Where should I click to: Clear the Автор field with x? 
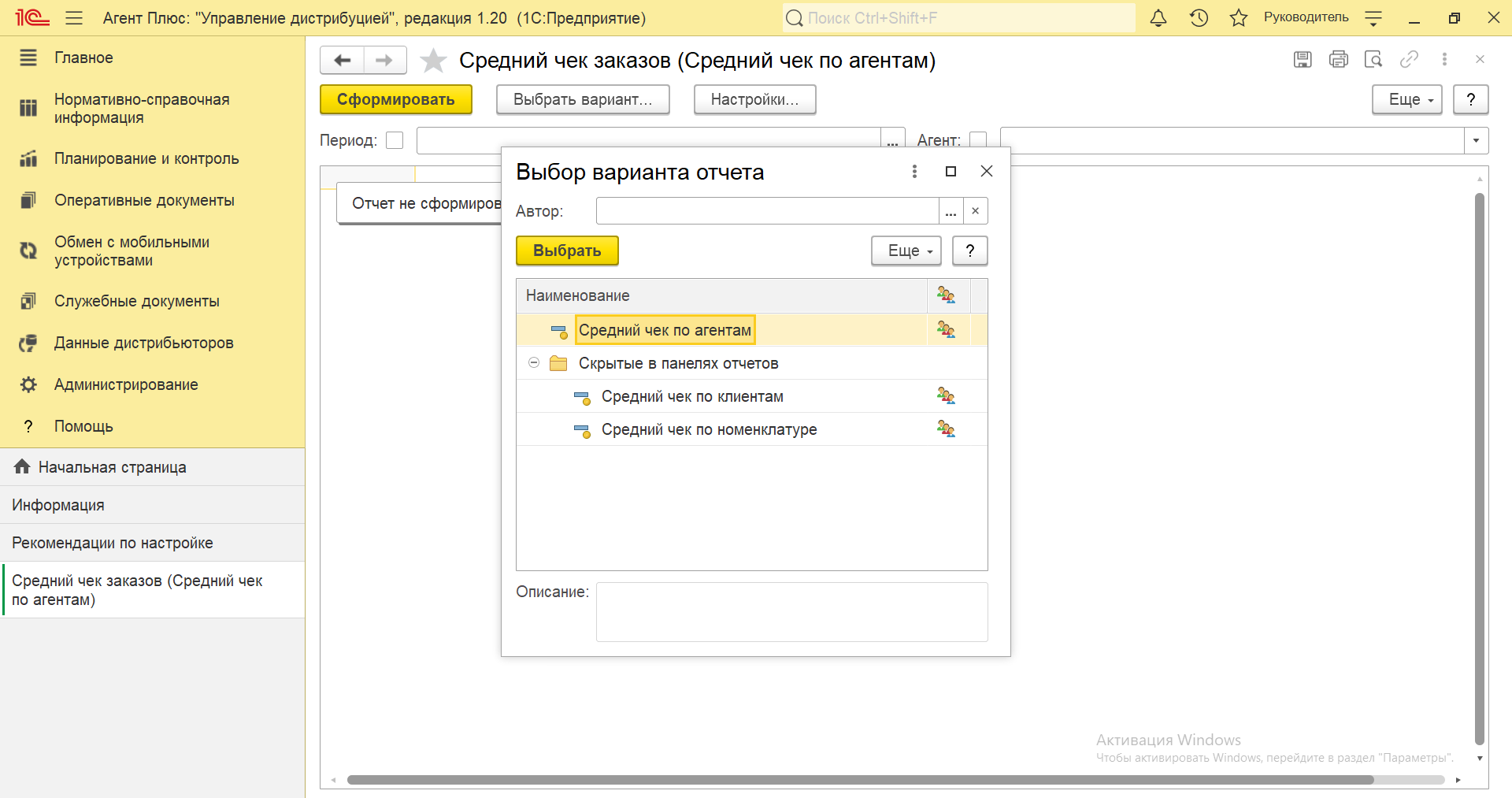[x=975, y=211]
